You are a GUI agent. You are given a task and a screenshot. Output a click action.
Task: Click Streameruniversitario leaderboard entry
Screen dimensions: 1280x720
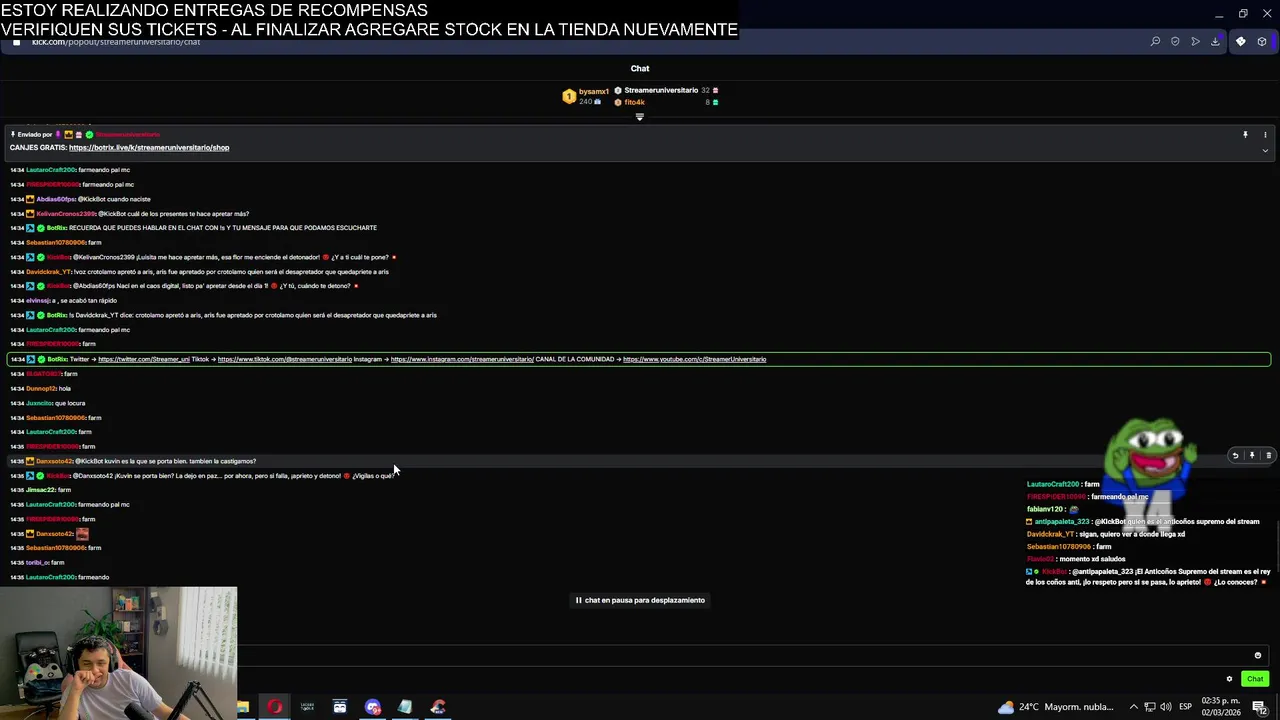(x=666, y=90)
